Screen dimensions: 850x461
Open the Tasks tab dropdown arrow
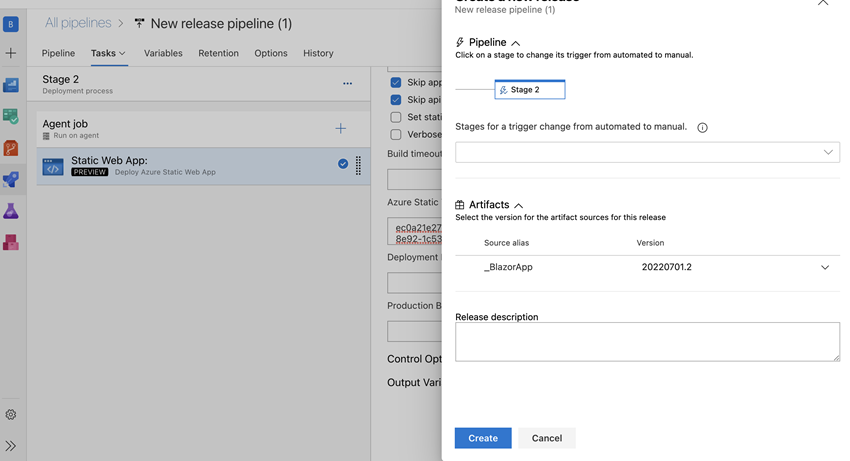122,53
